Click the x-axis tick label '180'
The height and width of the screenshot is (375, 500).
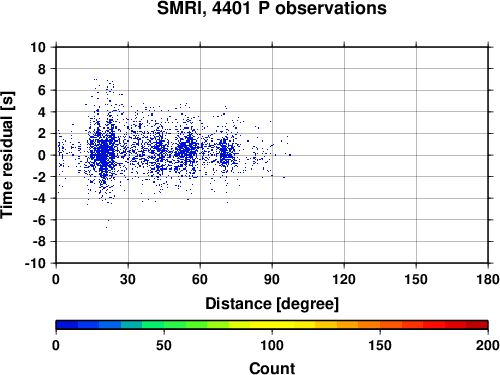(488, 279)
